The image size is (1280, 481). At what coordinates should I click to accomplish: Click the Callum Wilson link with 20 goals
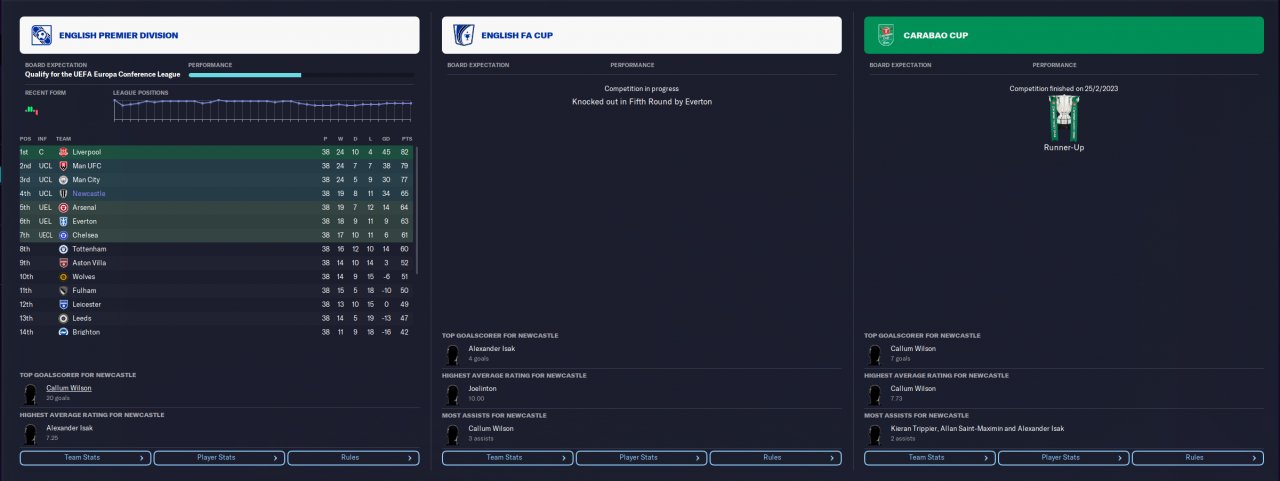69,388
